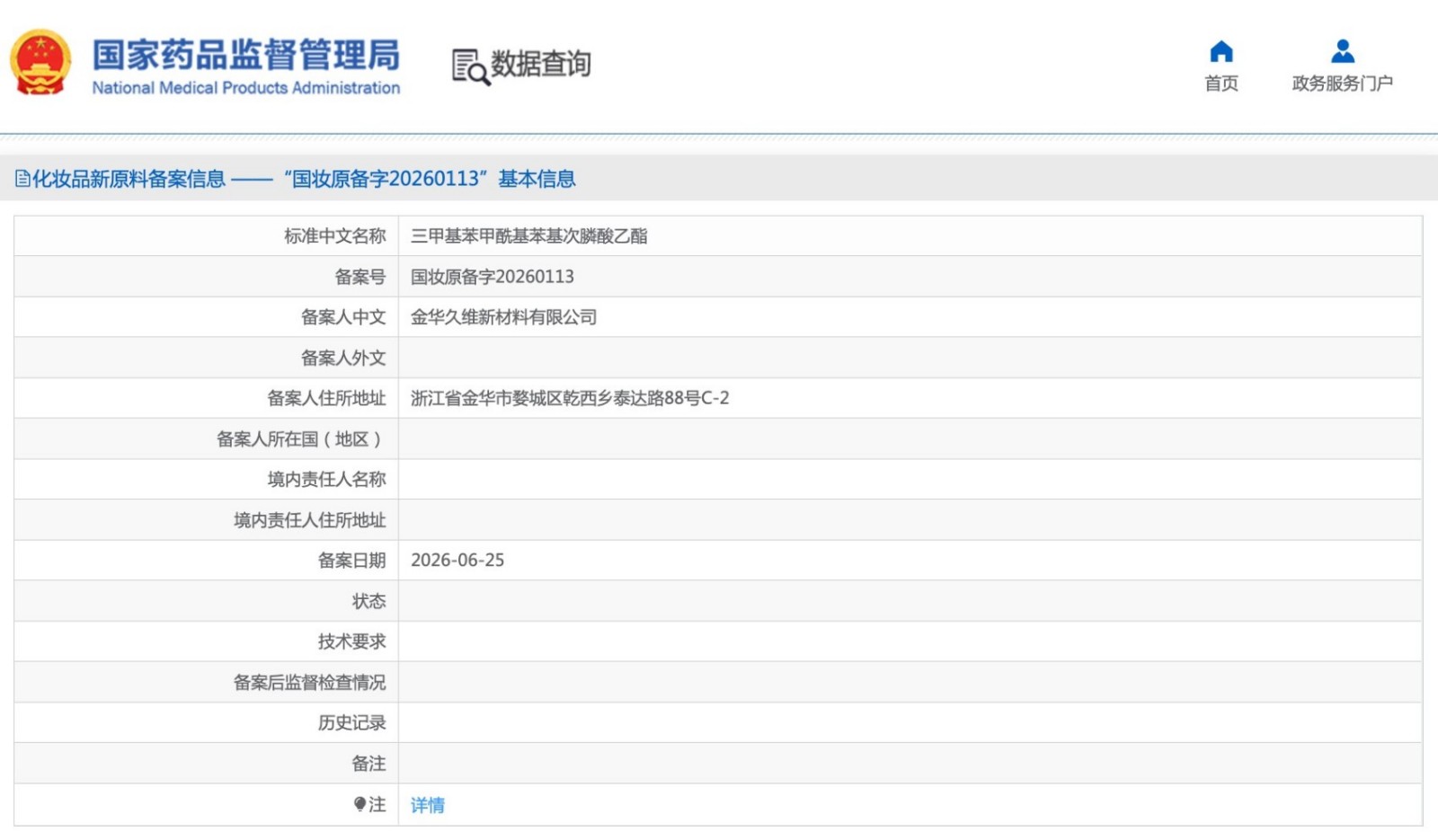Click the 标准中文名称 label cell
Viewport: 1438px width, 840px height.
(x=207, y=236)
